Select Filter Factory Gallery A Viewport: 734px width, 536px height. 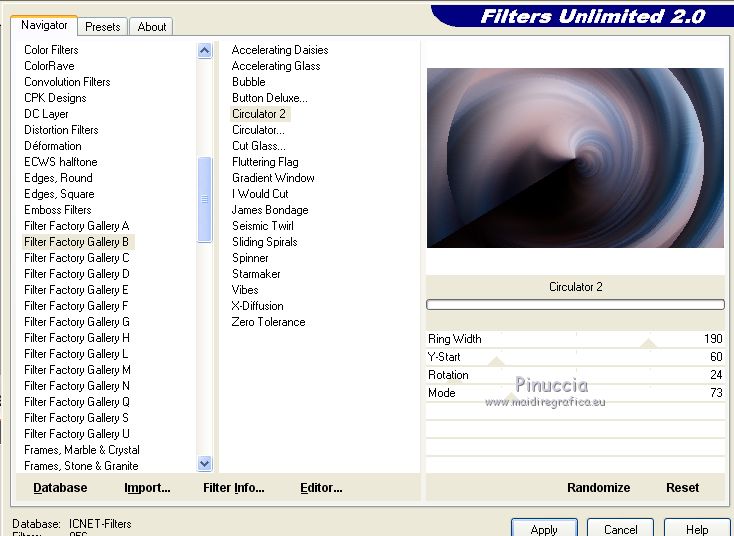(x=76, y=226)
